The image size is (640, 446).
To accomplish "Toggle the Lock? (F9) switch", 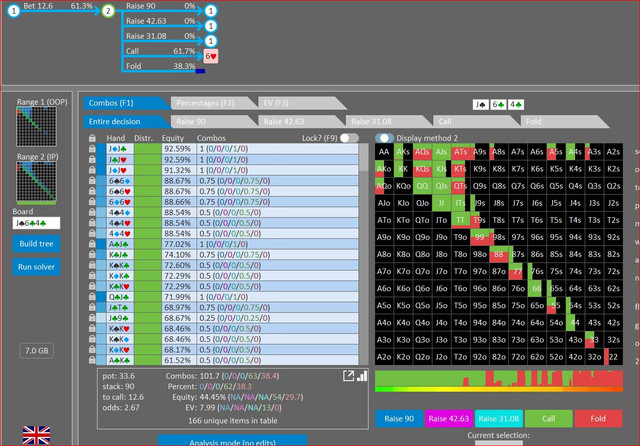I will 349,138.
